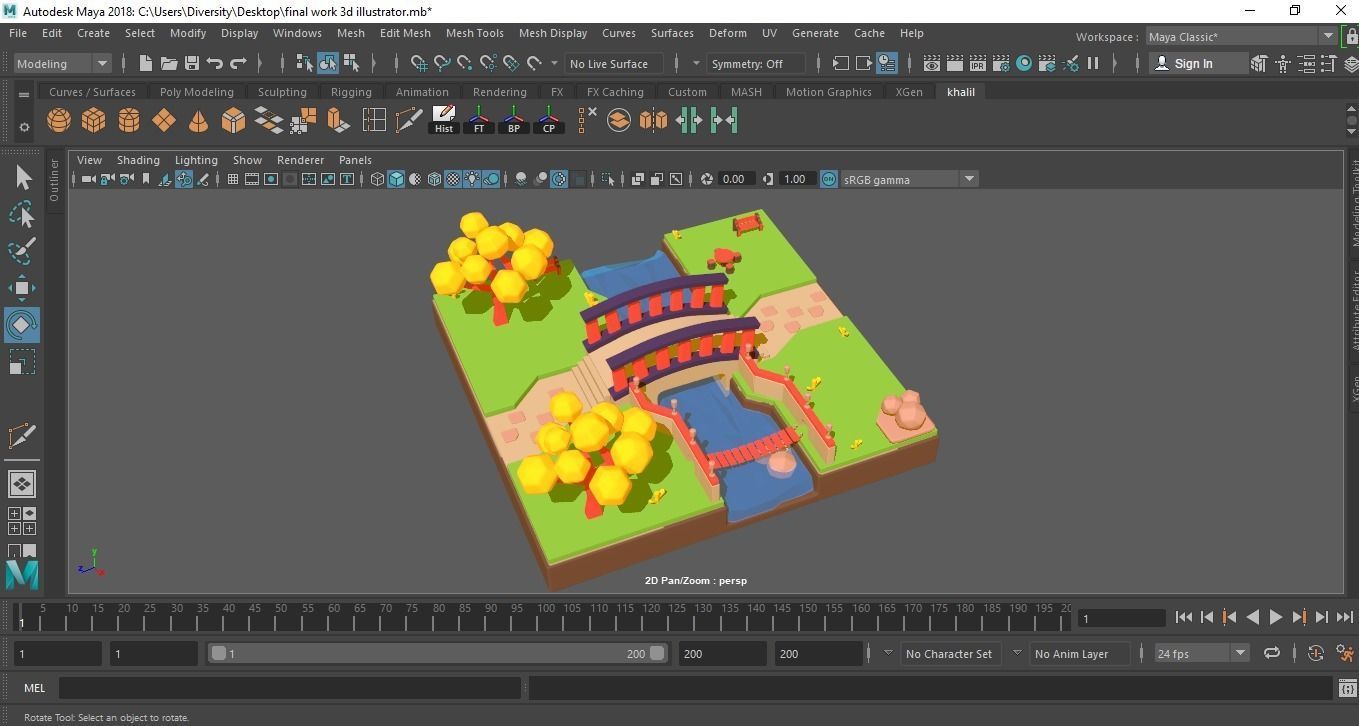Create a polygon cylinder from the shelf
This screenshot has width=1359, height=726.
click(129, 121)
